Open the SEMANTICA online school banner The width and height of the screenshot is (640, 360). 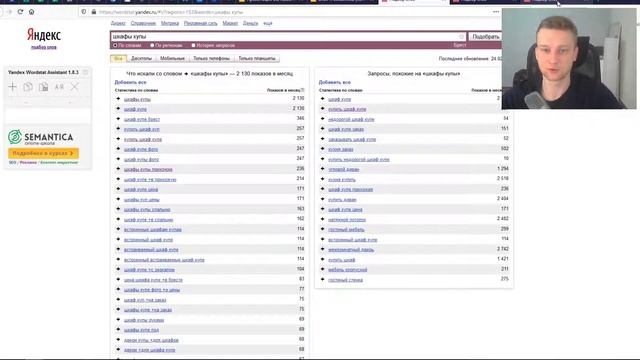41,138
